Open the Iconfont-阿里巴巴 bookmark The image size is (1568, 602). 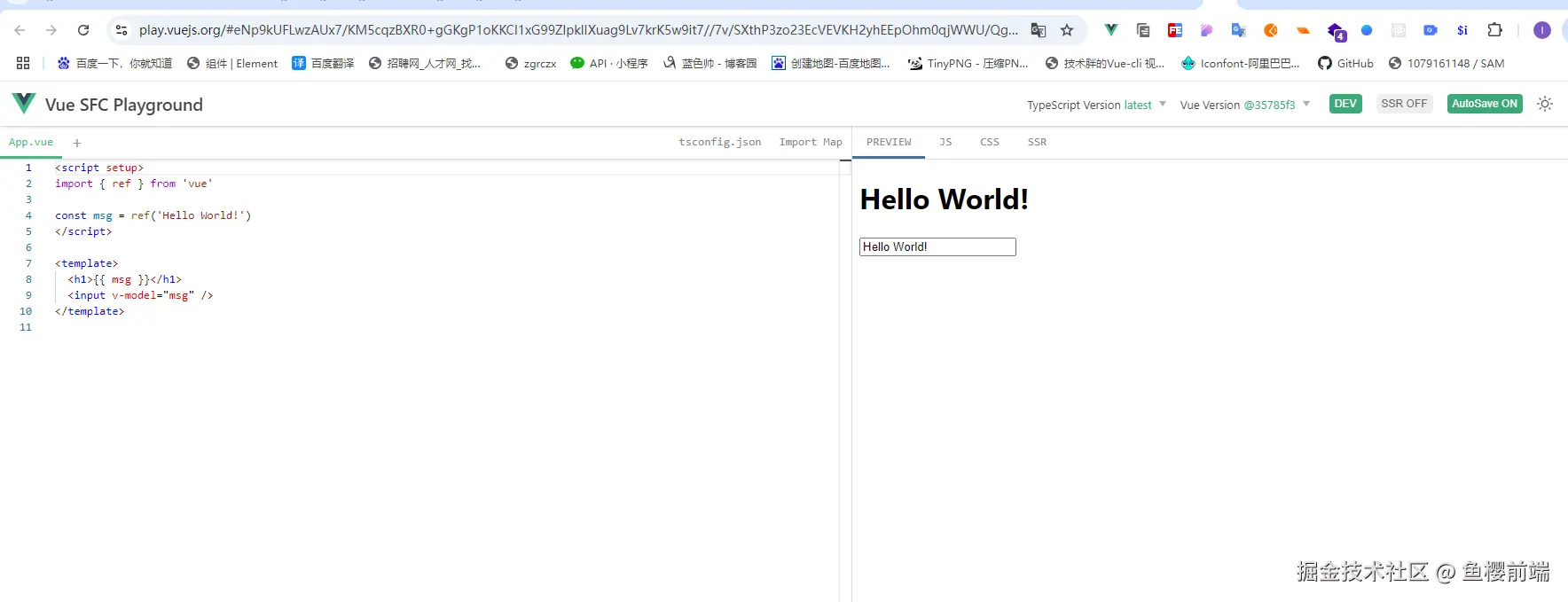pos(1241,63)
